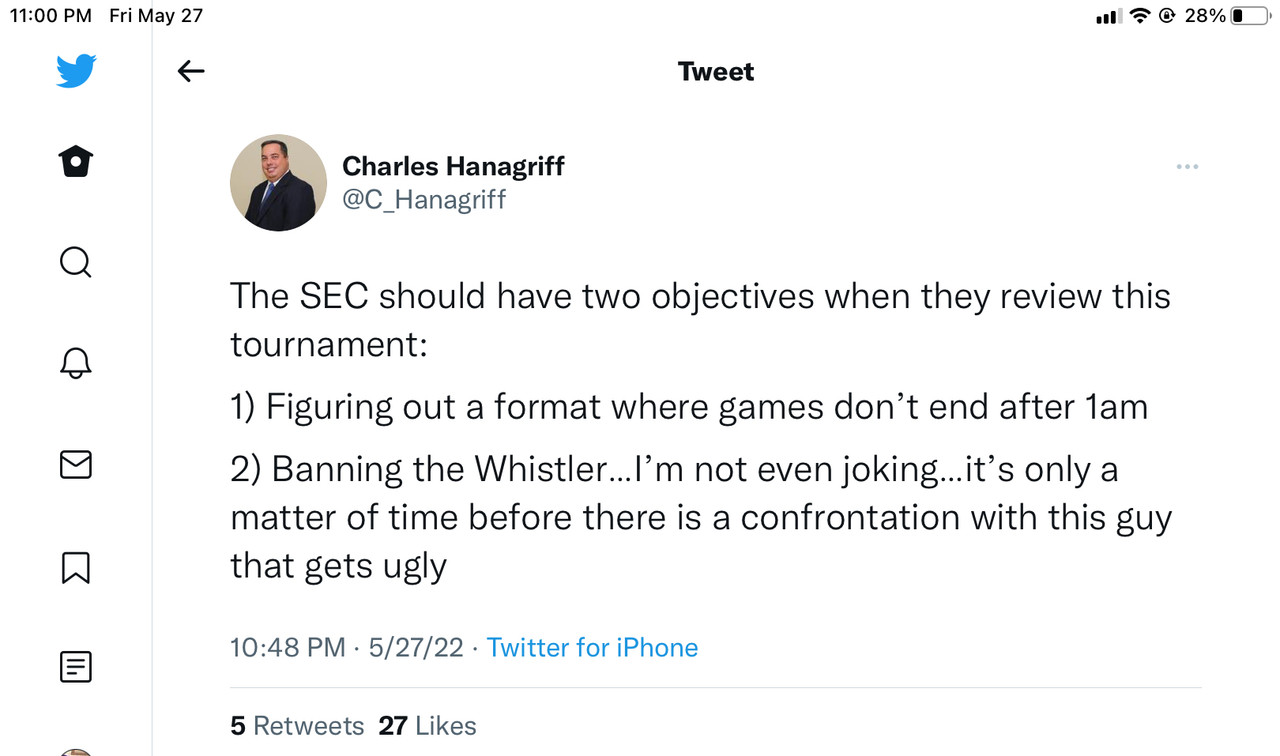Screen dimensions: 1280x756
Task: Click the tweet body text about the SEC
Action: [x=700, y=430]
